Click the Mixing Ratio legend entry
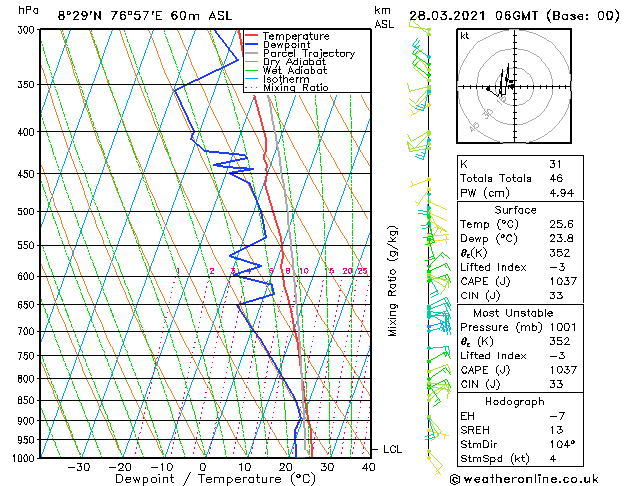629x486 pixels. (287, 87)
